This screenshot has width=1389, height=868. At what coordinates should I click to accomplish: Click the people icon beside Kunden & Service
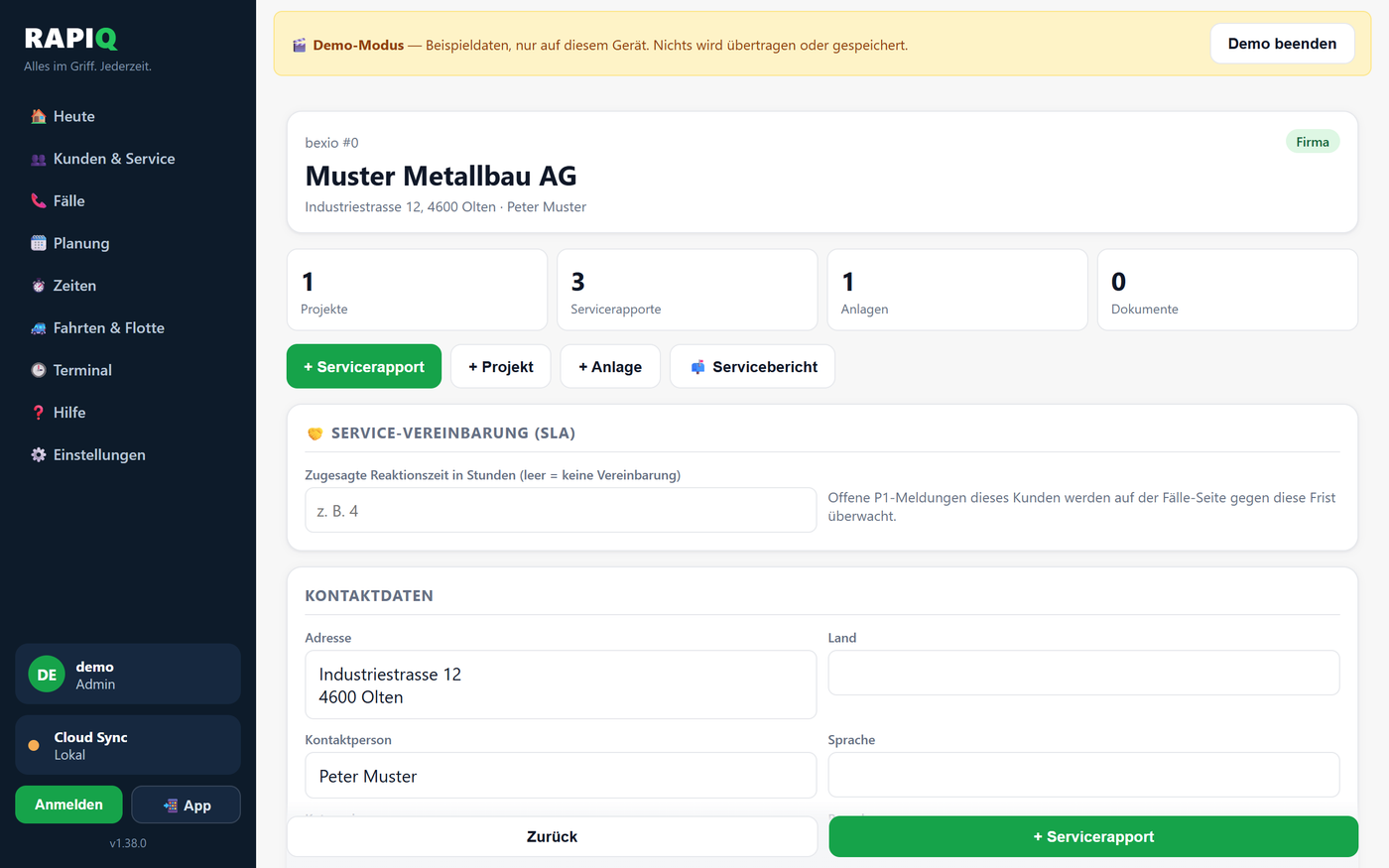(x=39, y=160)
